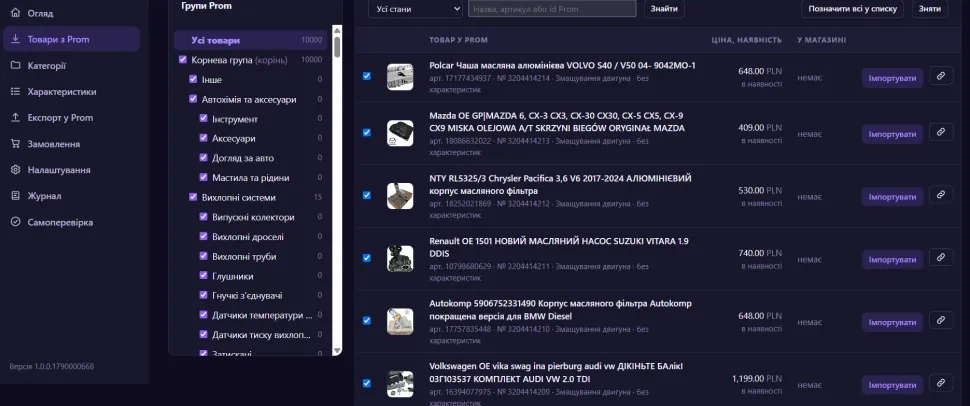The width and height of the screenshot is (970, 406).
Task: Import the Renault OE 1501 product
Action: (892, 259)
